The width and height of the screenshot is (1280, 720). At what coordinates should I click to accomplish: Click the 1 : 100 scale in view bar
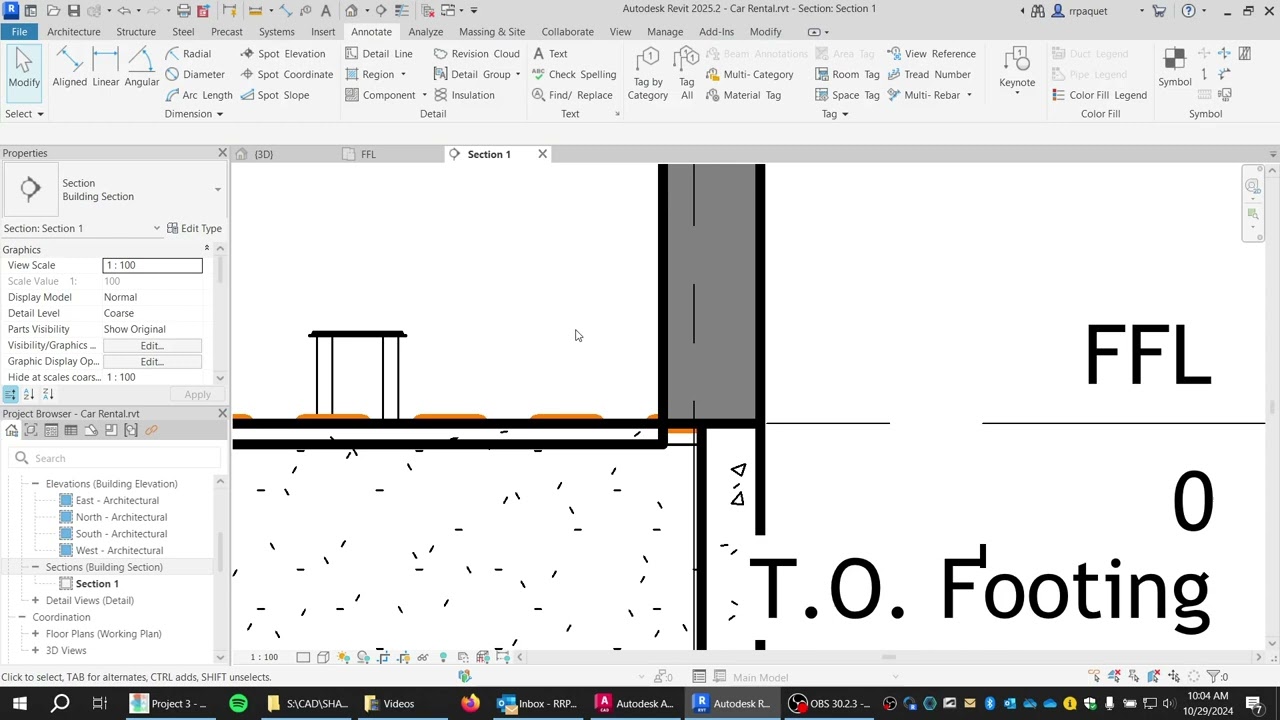point(264,657)
